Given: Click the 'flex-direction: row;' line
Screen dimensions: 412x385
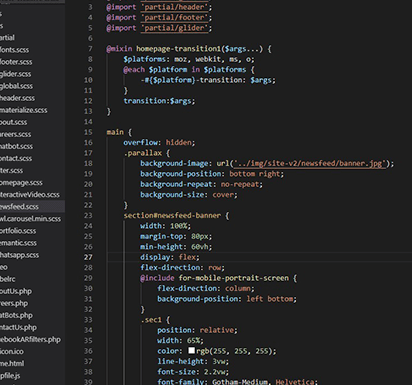Looking at the screenshot, I should tap(182, 267).
